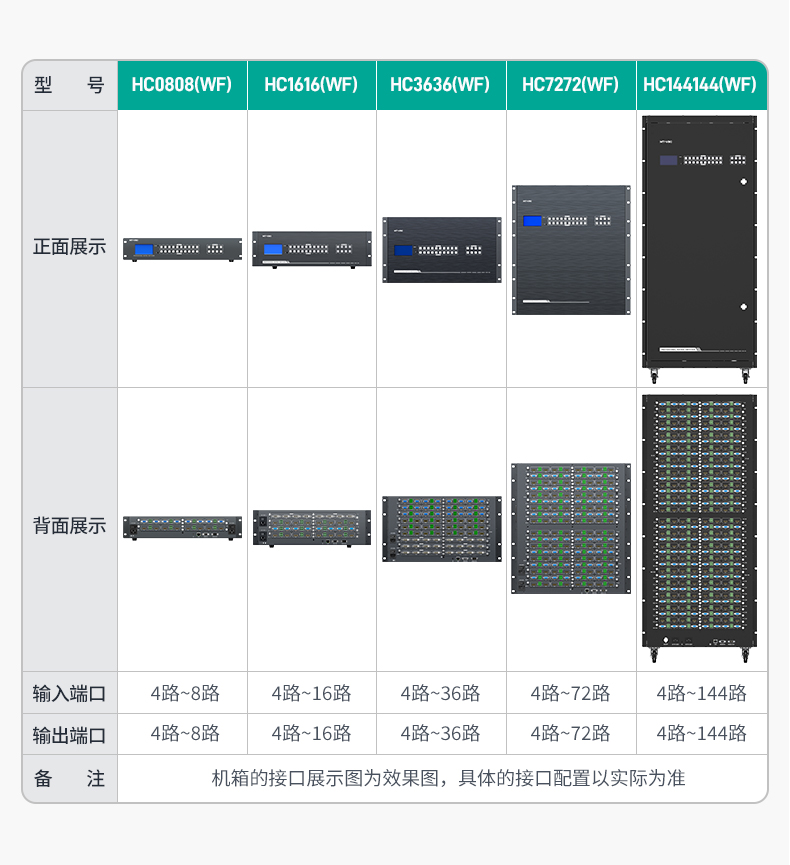Open HC3636(WF) front view image
The height and width of the screenshot is (865, 790).
coord(442,250)
